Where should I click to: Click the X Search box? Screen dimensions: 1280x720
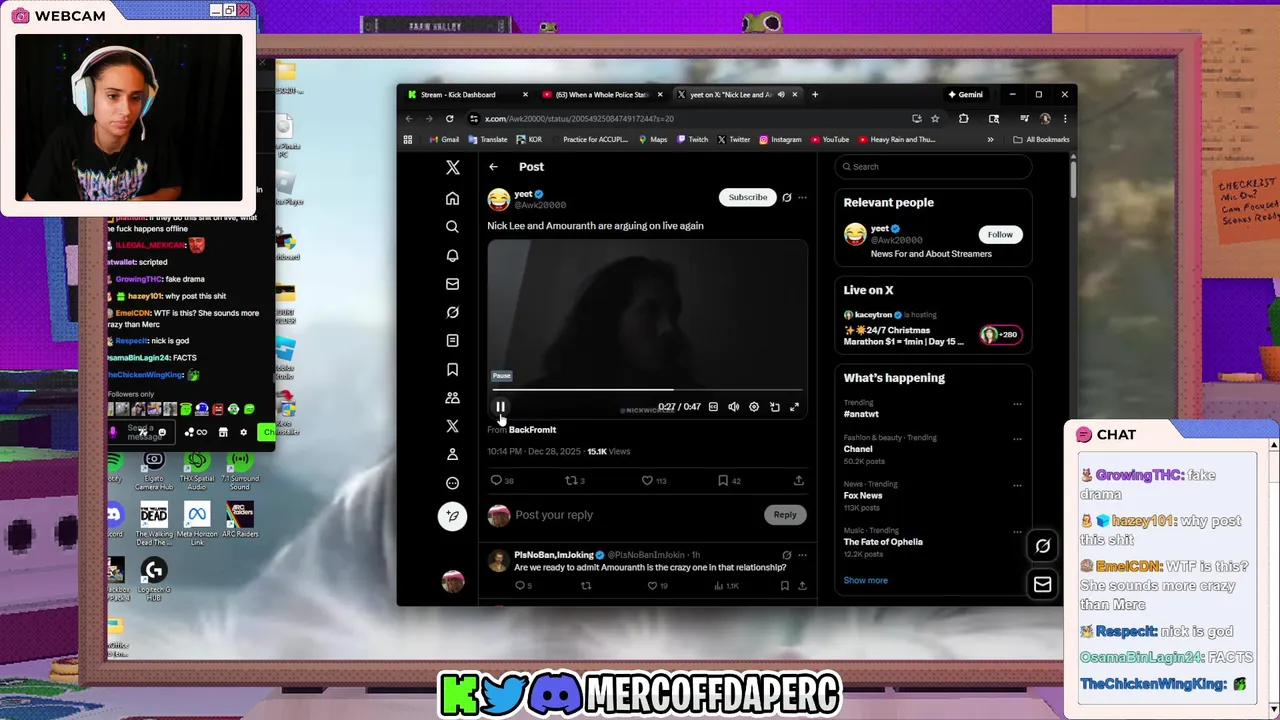point(933,167)
